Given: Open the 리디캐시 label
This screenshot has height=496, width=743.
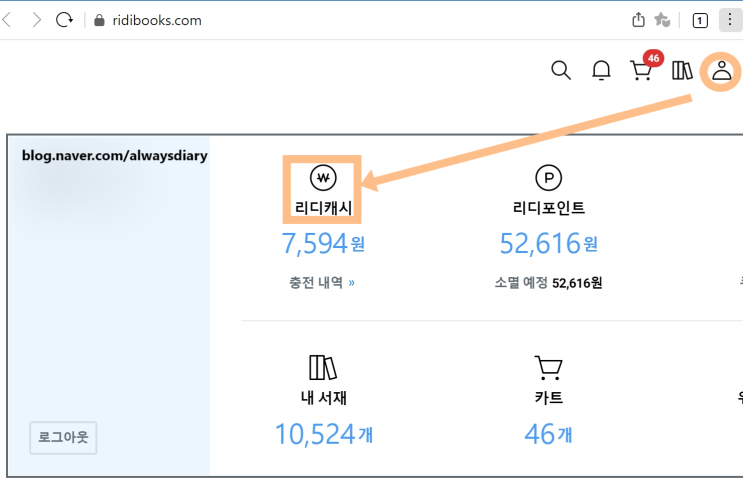Looking at the screenshot, I should (x=323, y=207).
